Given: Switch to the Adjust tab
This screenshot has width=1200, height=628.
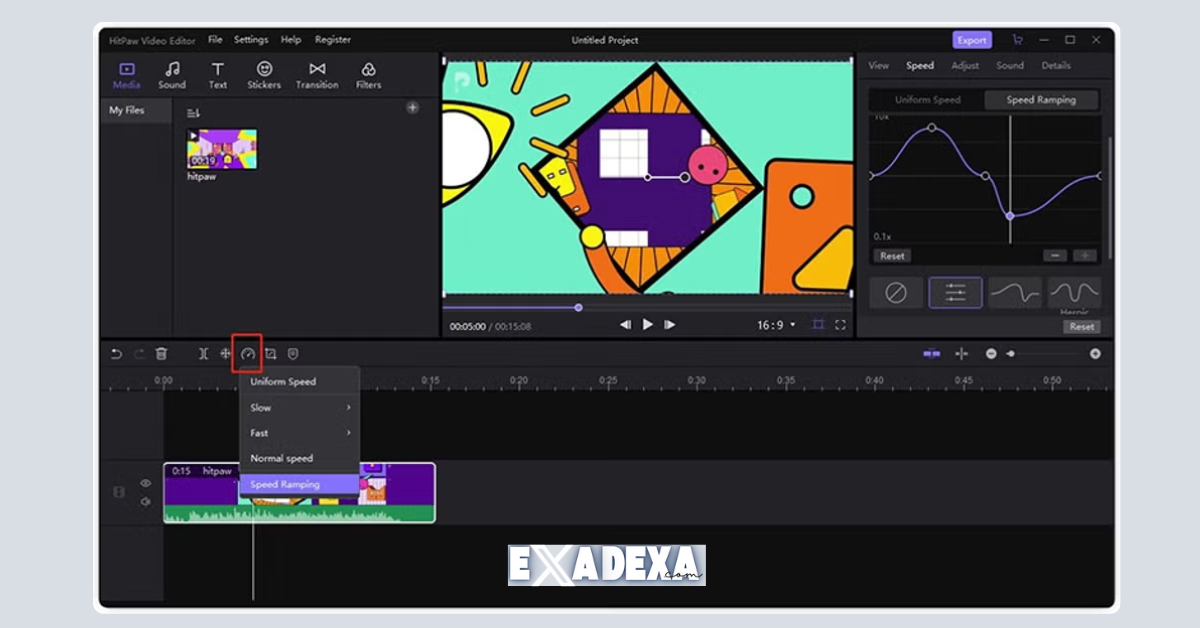Looking at the screenshot, I should tap(964, 64).
